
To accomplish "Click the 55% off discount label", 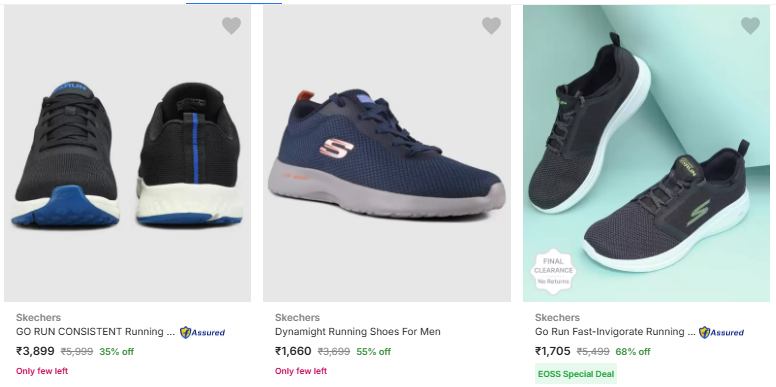I will point(373,352).
